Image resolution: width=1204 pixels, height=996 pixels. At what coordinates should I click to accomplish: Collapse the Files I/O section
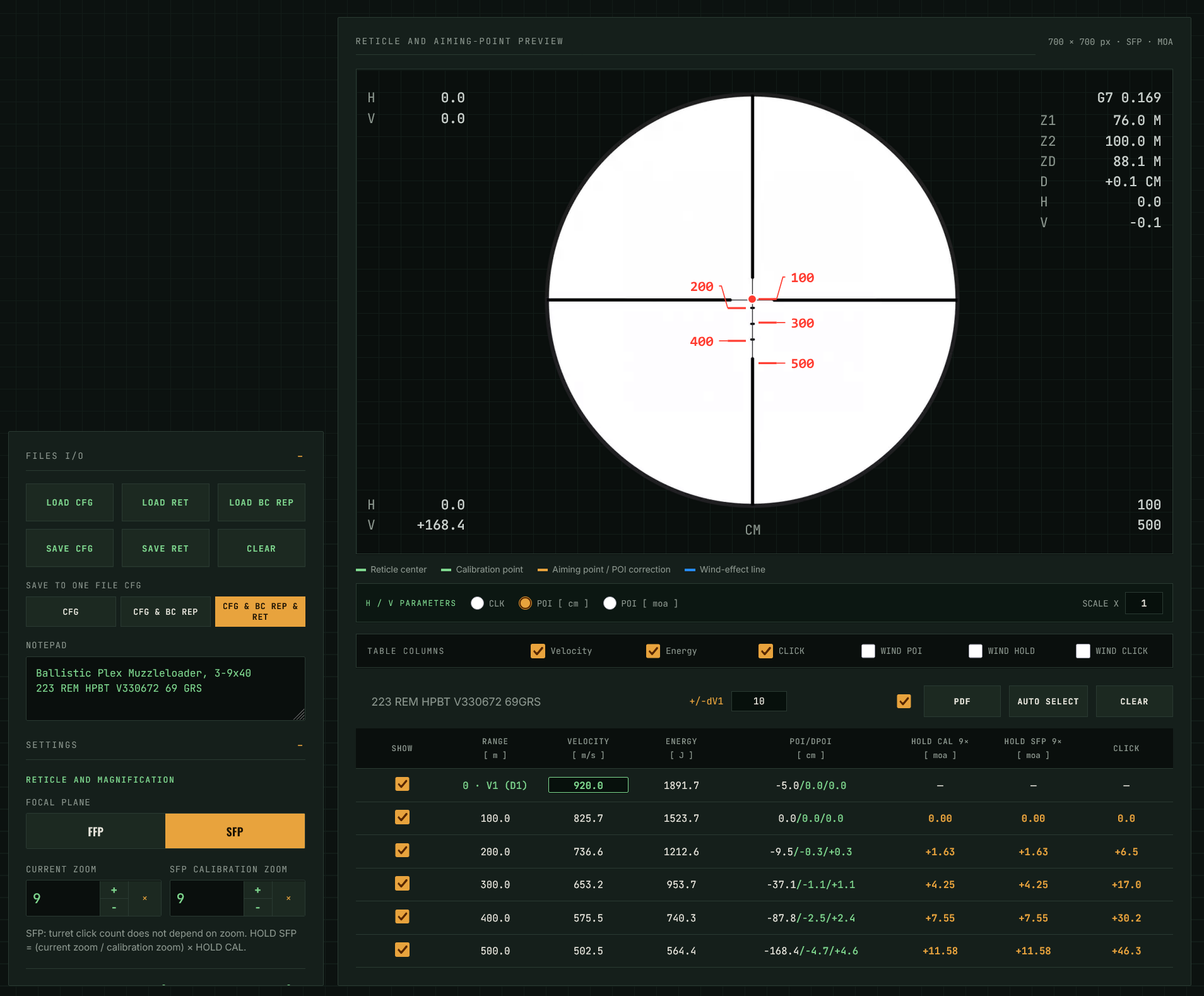[x=300, y=456]
